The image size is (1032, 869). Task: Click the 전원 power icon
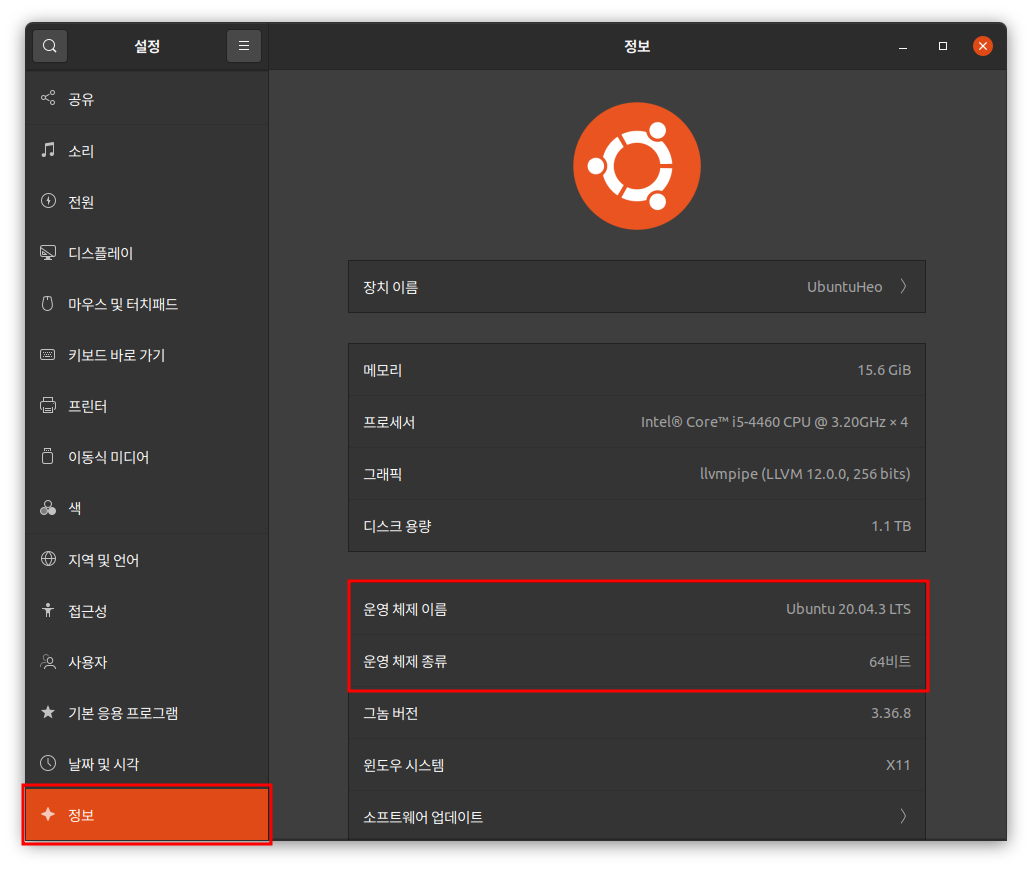point(48,201)
